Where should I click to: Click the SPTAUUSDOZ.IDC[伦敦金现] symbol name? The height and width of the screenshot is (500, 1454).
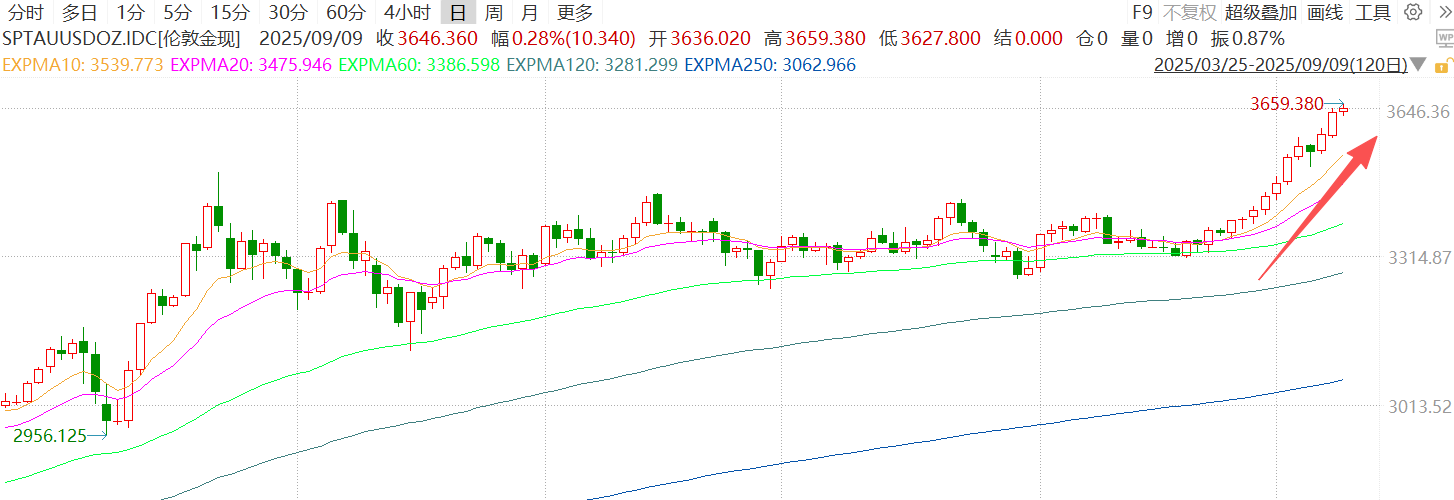coord(122,40)
